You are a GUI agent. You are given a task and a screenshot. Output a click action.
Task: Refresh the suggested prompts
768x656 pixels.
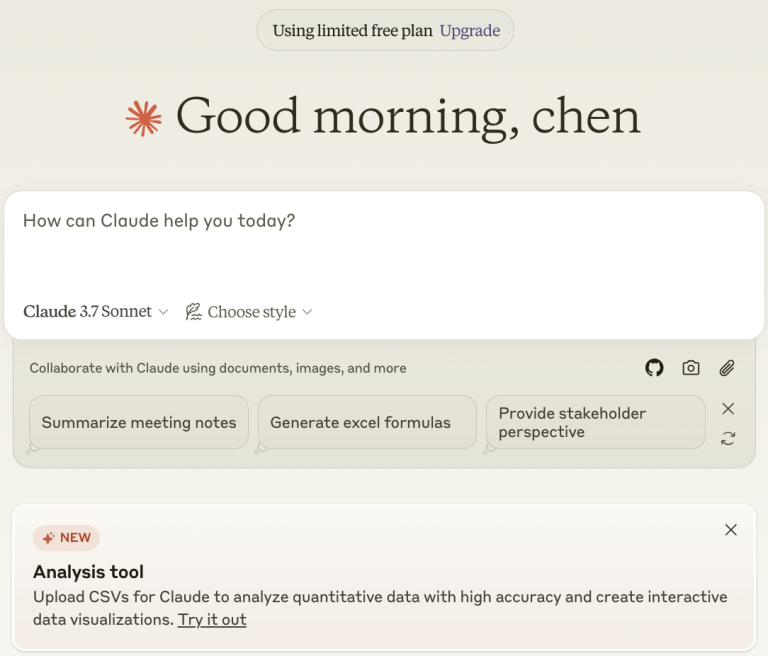coord(728,438)
